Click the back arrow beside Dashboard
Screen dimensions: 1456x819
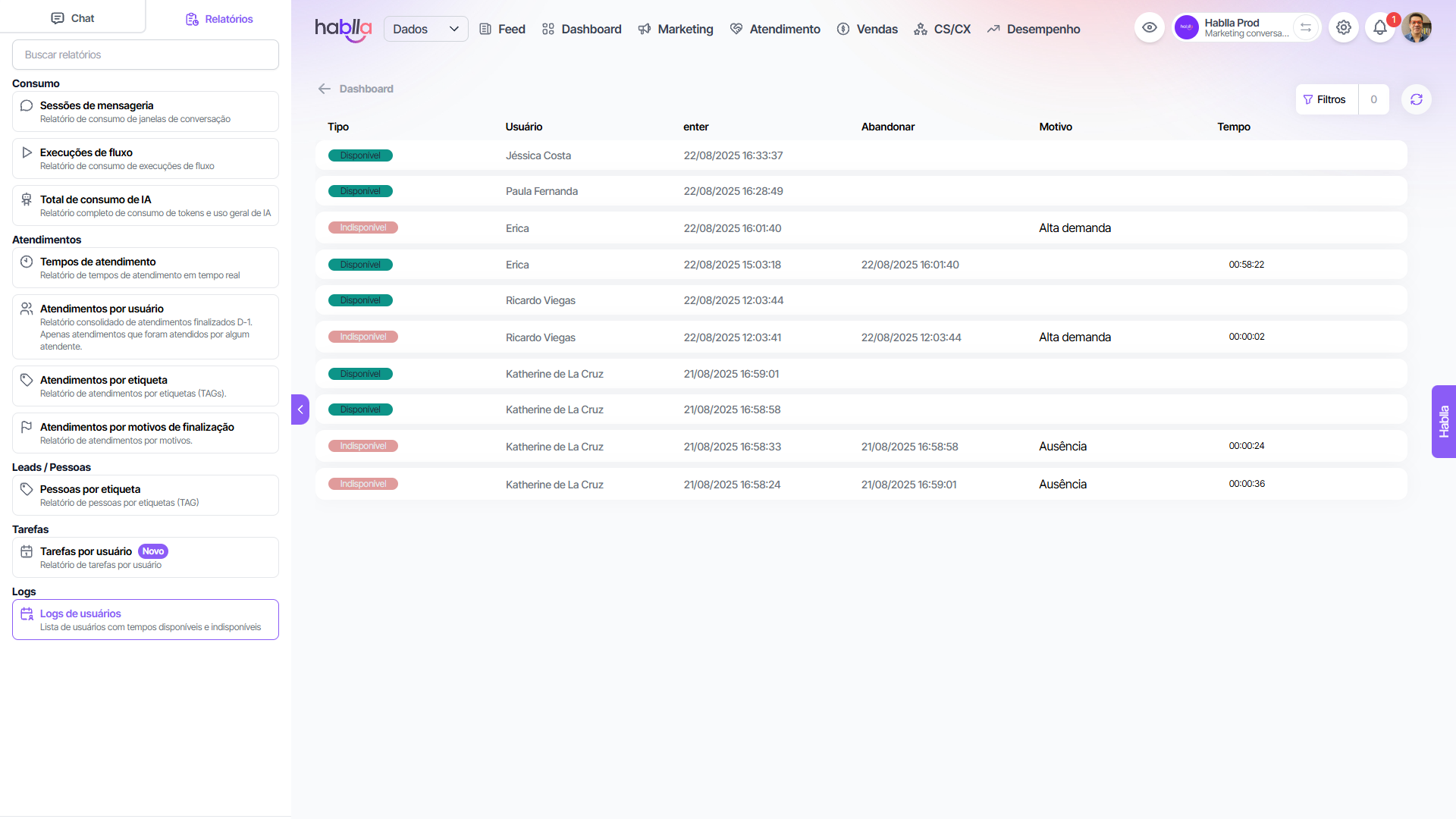[325, 89]
